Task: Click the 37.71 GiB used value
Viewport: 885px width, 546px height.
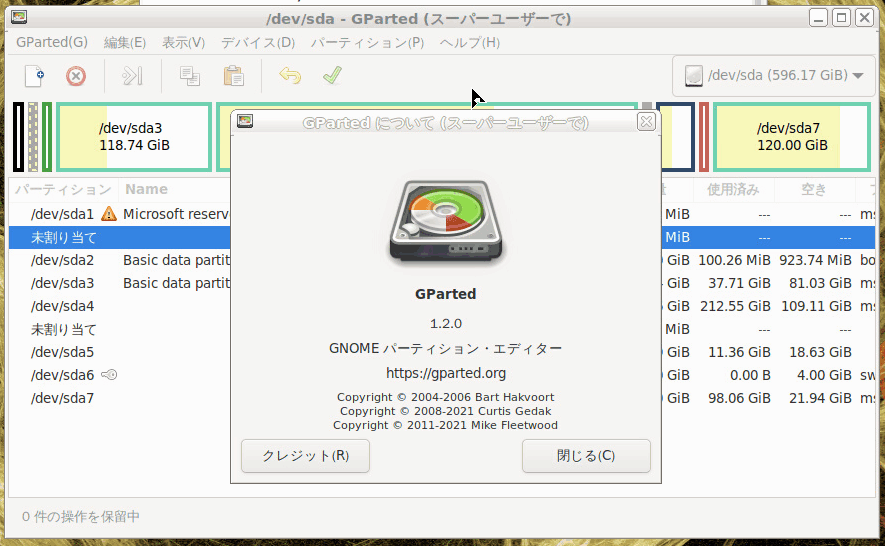Action: click(x=739, y=283)
